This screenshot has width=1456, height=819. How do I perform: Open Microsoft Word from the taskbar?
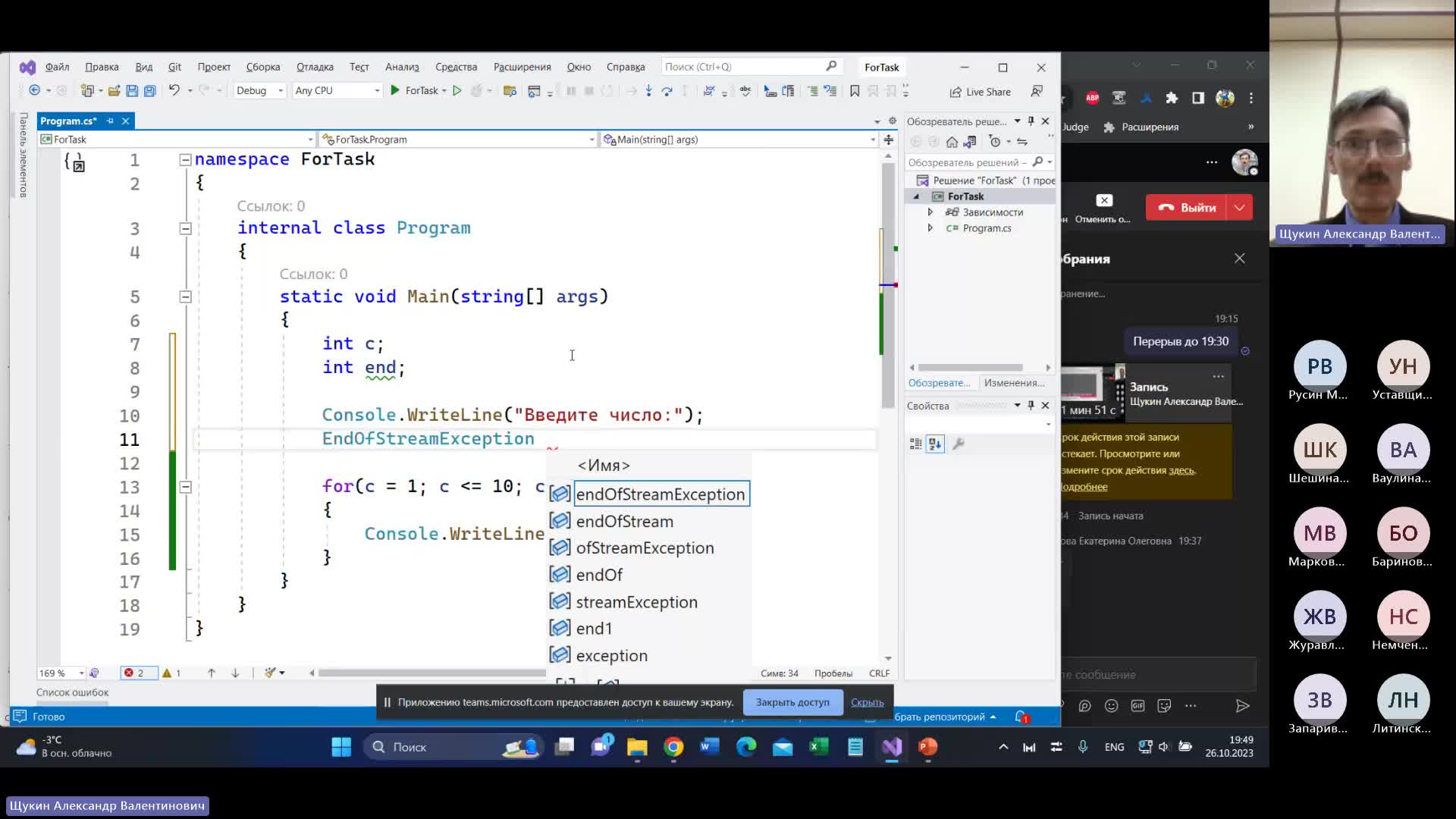710,747
